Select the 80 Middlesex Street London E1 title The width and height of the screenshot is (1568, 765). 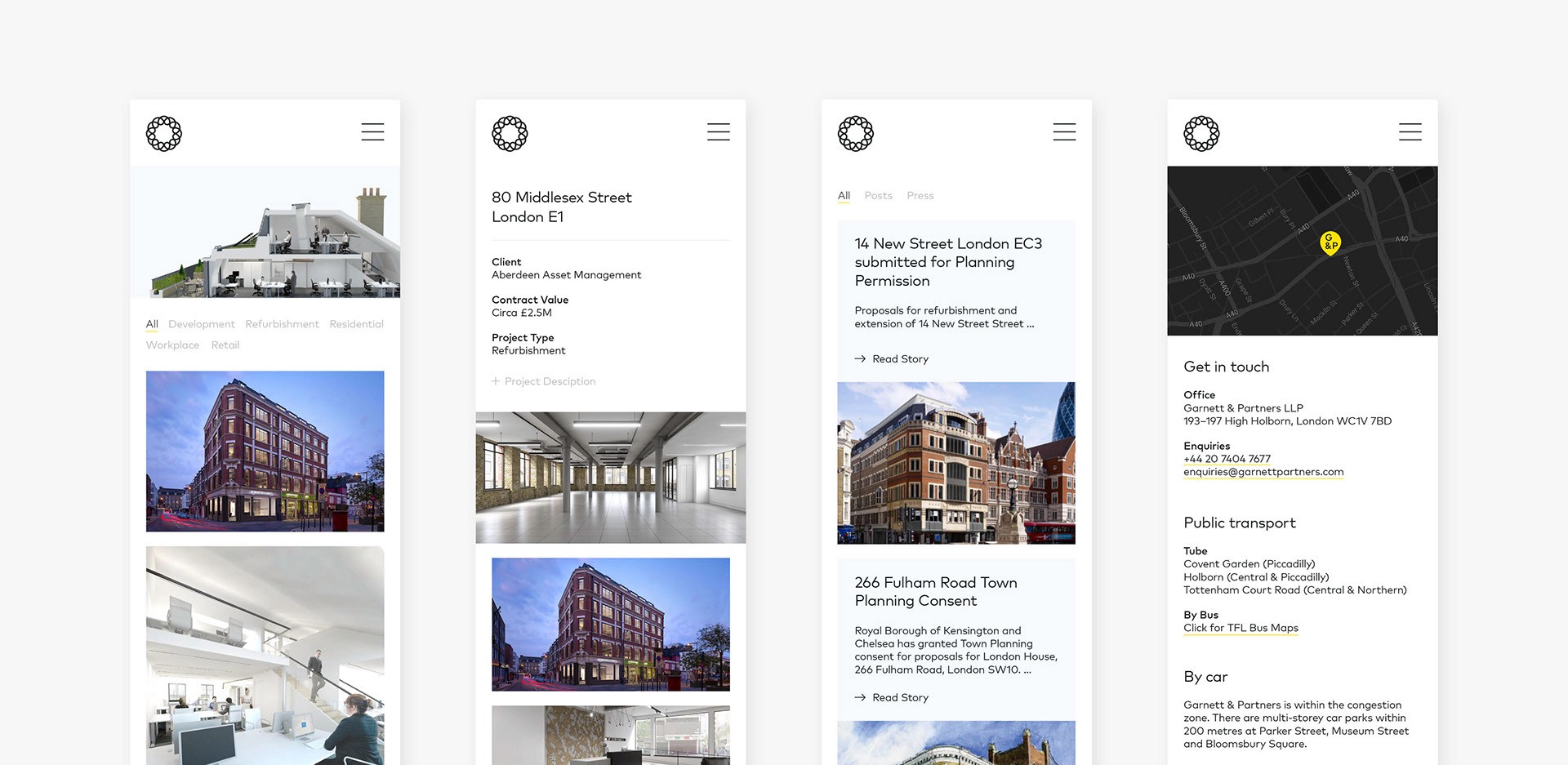point(562,207)
